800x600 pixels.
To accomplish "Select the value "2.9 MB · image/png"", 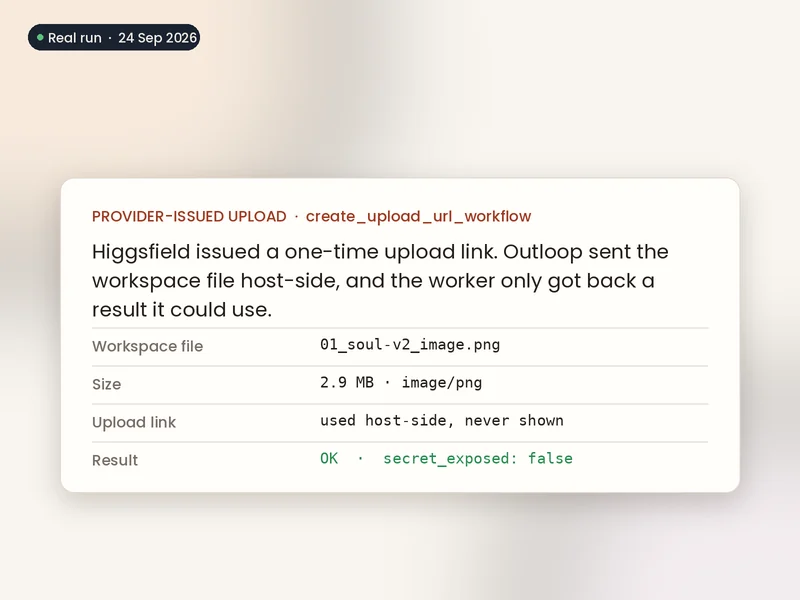I will pyautogui.click(x=401, y=383).
